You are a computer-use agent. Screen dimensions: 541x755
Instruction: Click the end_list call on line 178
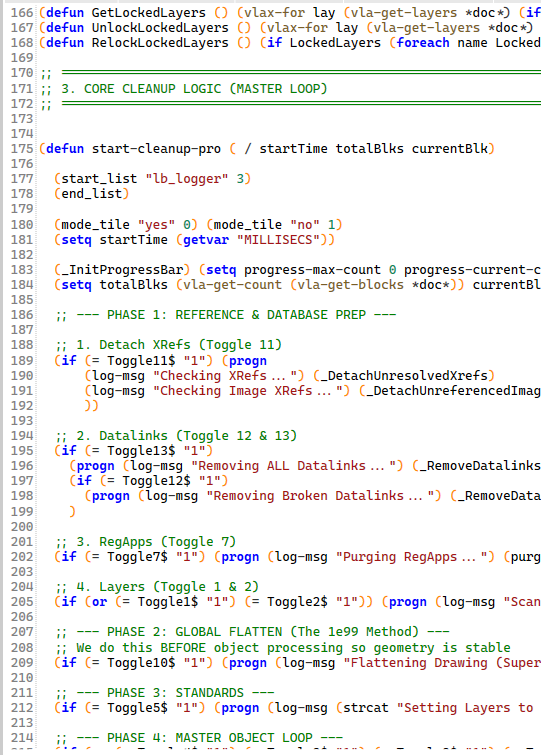(91, 194)
